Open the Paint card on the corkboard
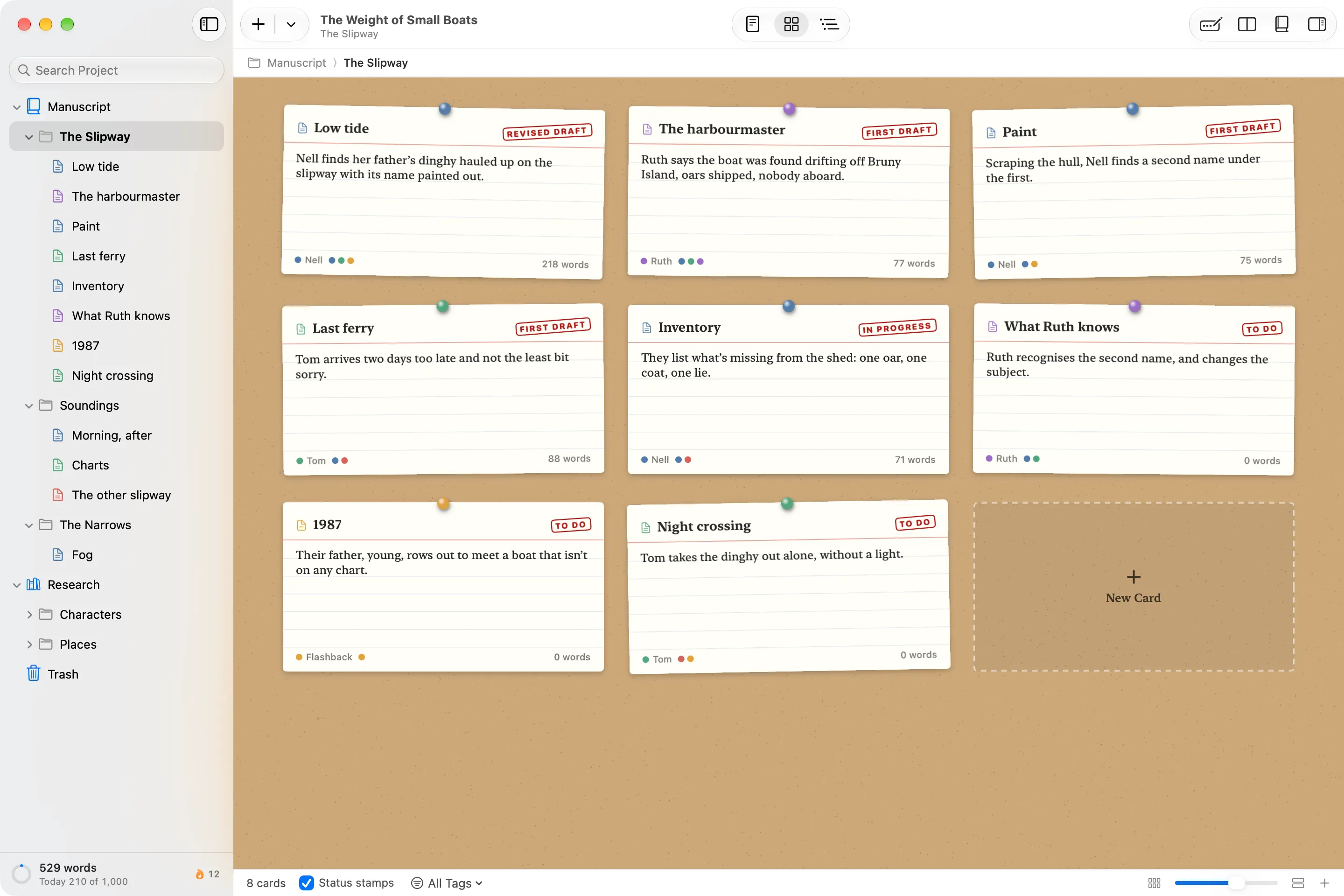Image resolution: width=1344 pixels, height=896 pixels. (1134, 191)
